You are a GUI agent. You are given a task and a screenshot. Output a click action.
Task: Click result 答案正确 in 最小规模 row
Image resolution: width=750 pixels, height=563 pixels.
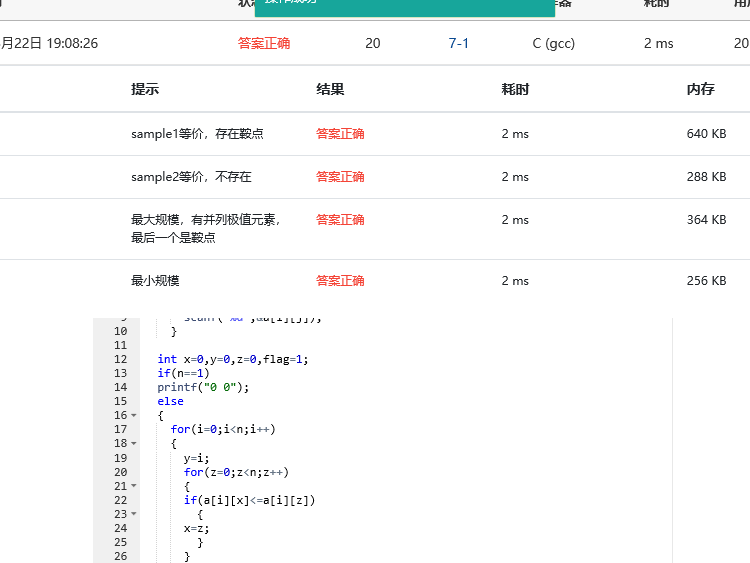[x=340, y=280]
